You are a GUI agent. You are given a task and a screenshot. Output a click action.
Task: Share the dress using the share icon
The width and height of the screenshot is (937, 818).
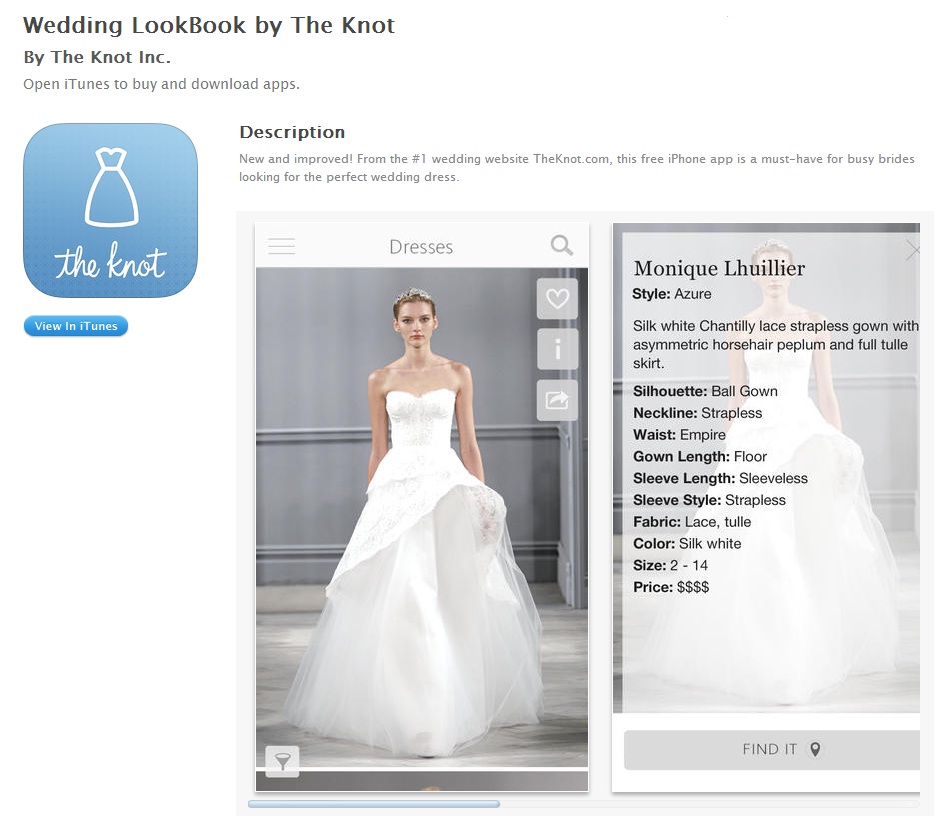click(x=557, y=400)
